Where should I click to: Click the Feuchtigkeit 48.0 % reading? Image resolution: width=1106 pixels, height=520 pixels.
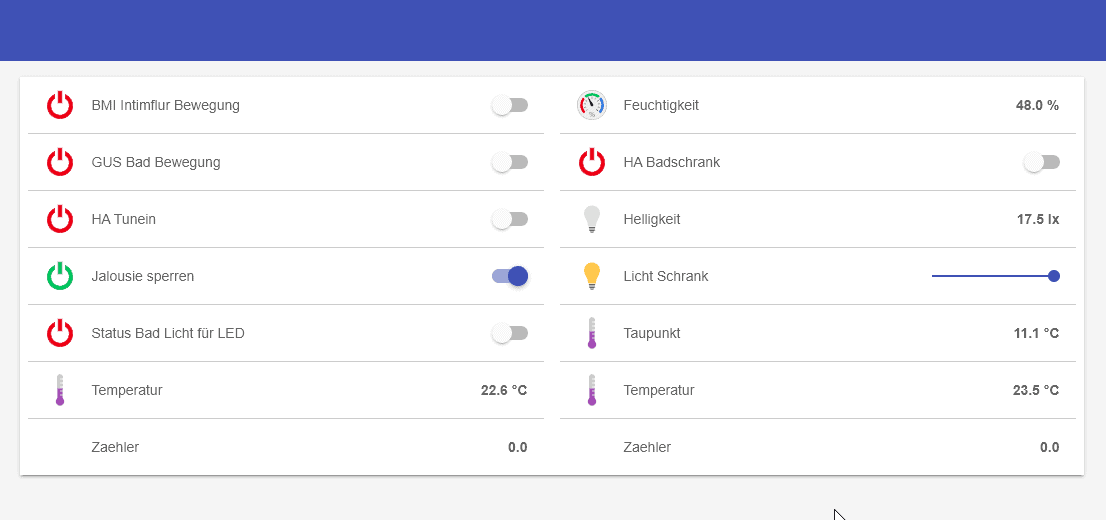pyautogui.click(x=1037, y=105)
